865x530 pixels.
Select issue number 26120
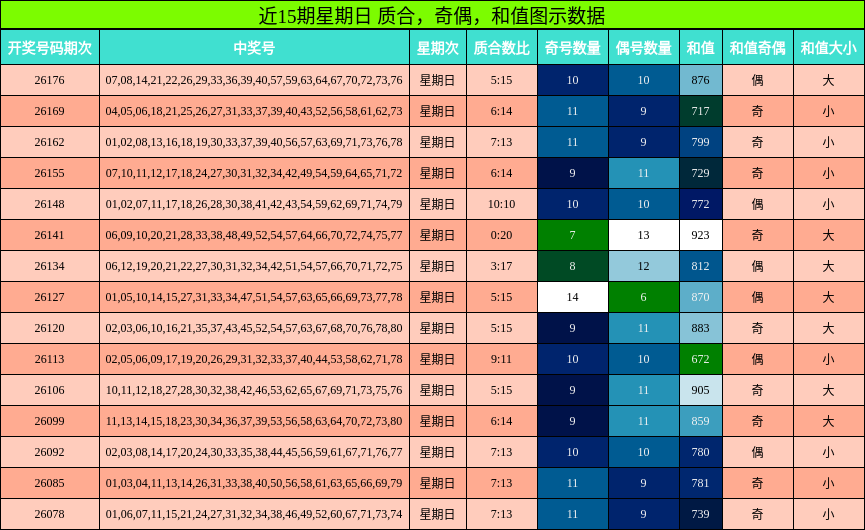coord(50,328)
